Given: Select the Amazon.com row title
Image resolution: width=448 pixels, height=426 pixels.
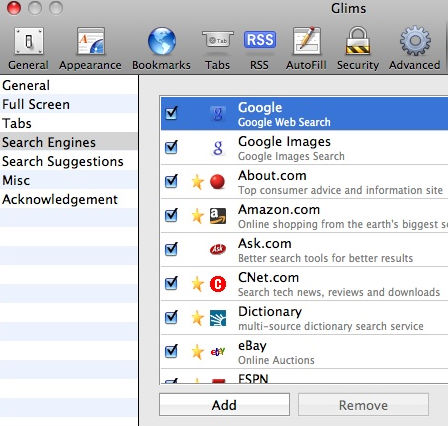Looking at the screenshot, I should tap(279, 210).
